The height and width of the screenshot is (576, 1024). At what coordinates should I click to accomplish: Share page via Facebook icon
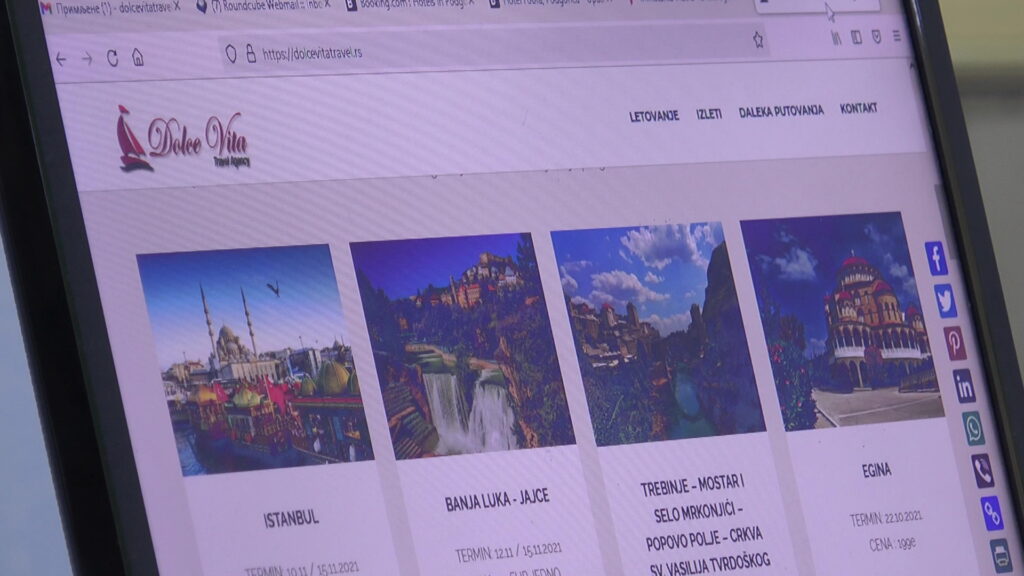click(936, 258)
